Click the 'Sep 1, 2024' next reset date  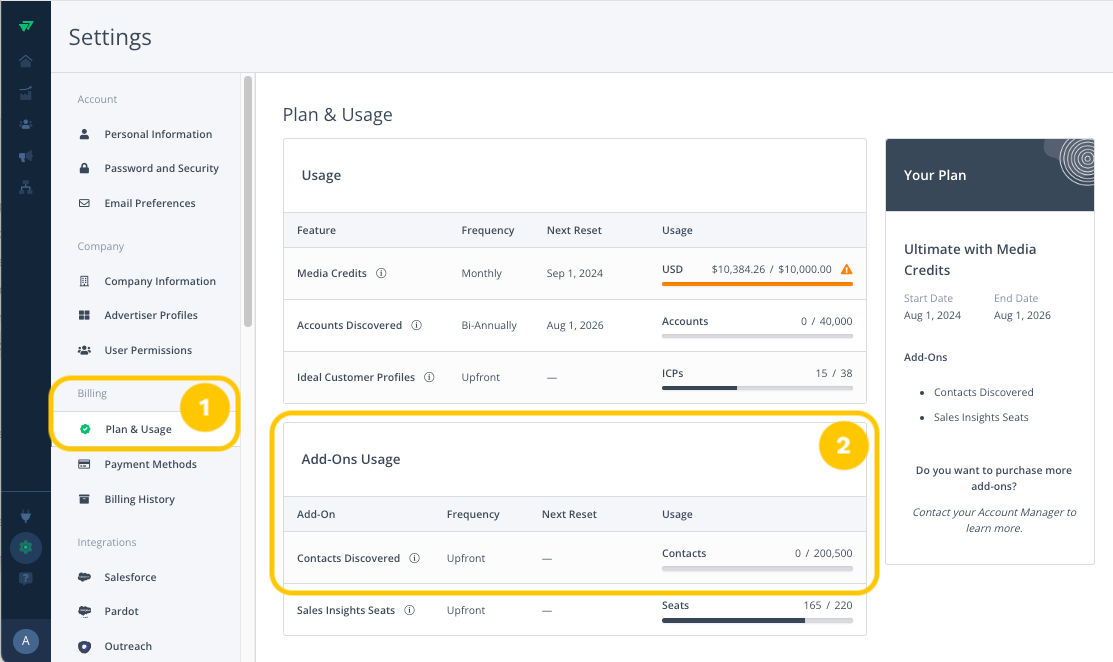pyautogui.click(x=574, y=273)
